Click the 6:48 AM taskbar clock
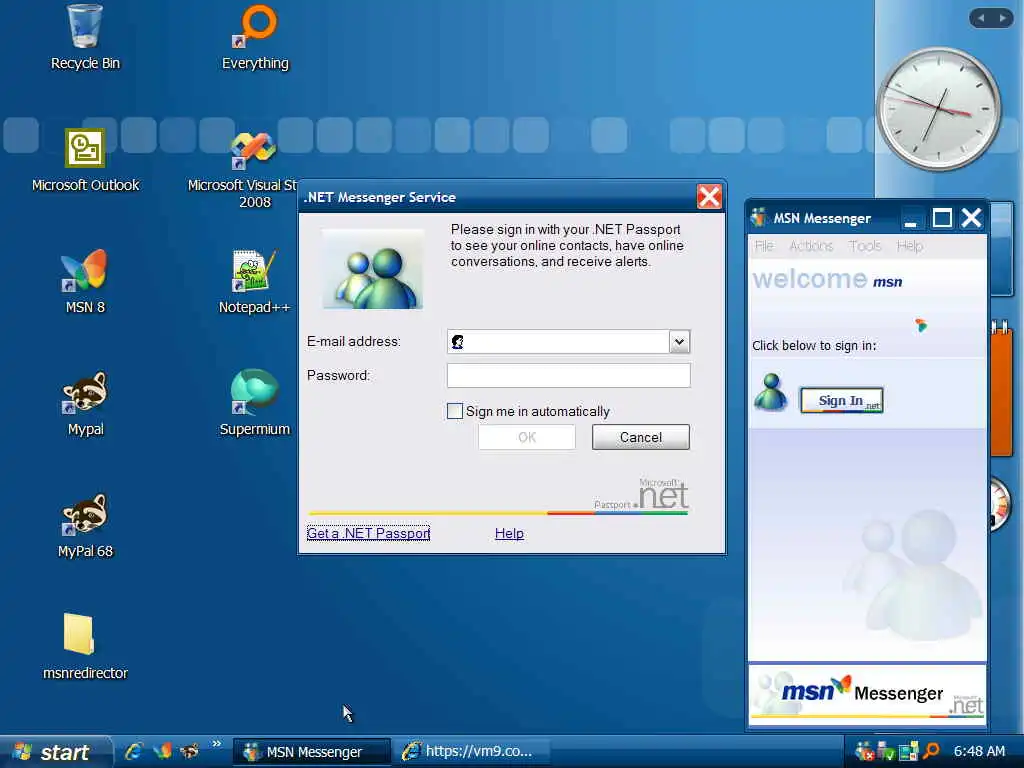The width and height of the screenshot is (1024, 768). pos(979,752)
